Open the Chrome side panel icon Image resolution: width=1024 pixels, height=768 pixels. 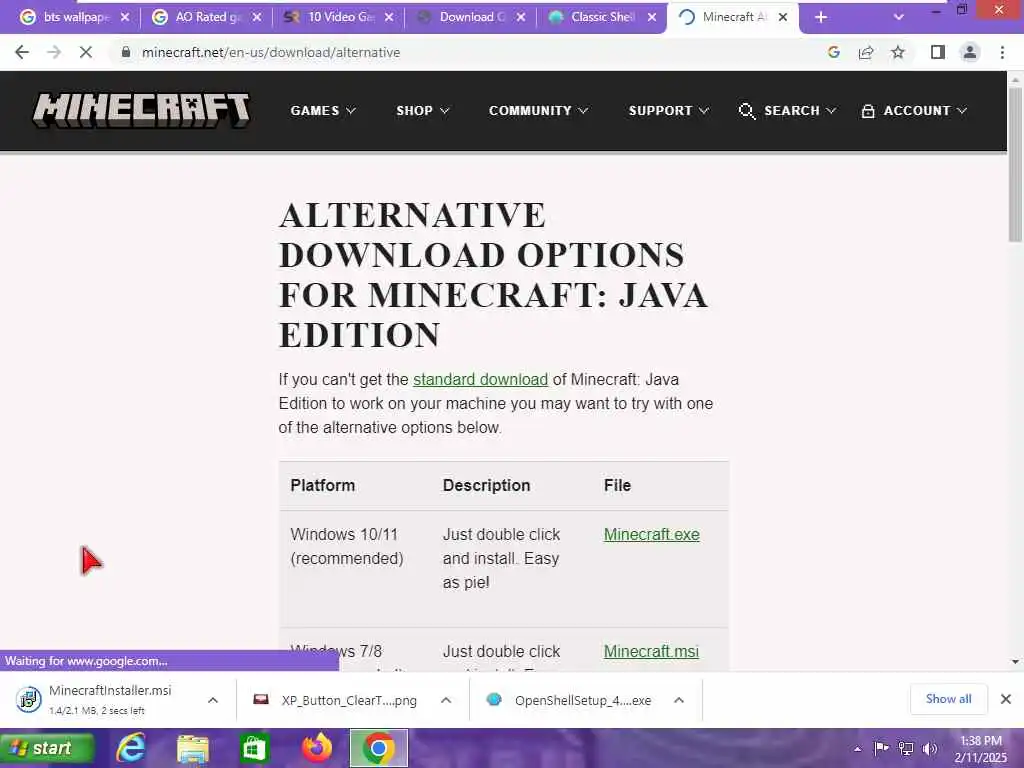pyautogui.click(x=938, y=52)
